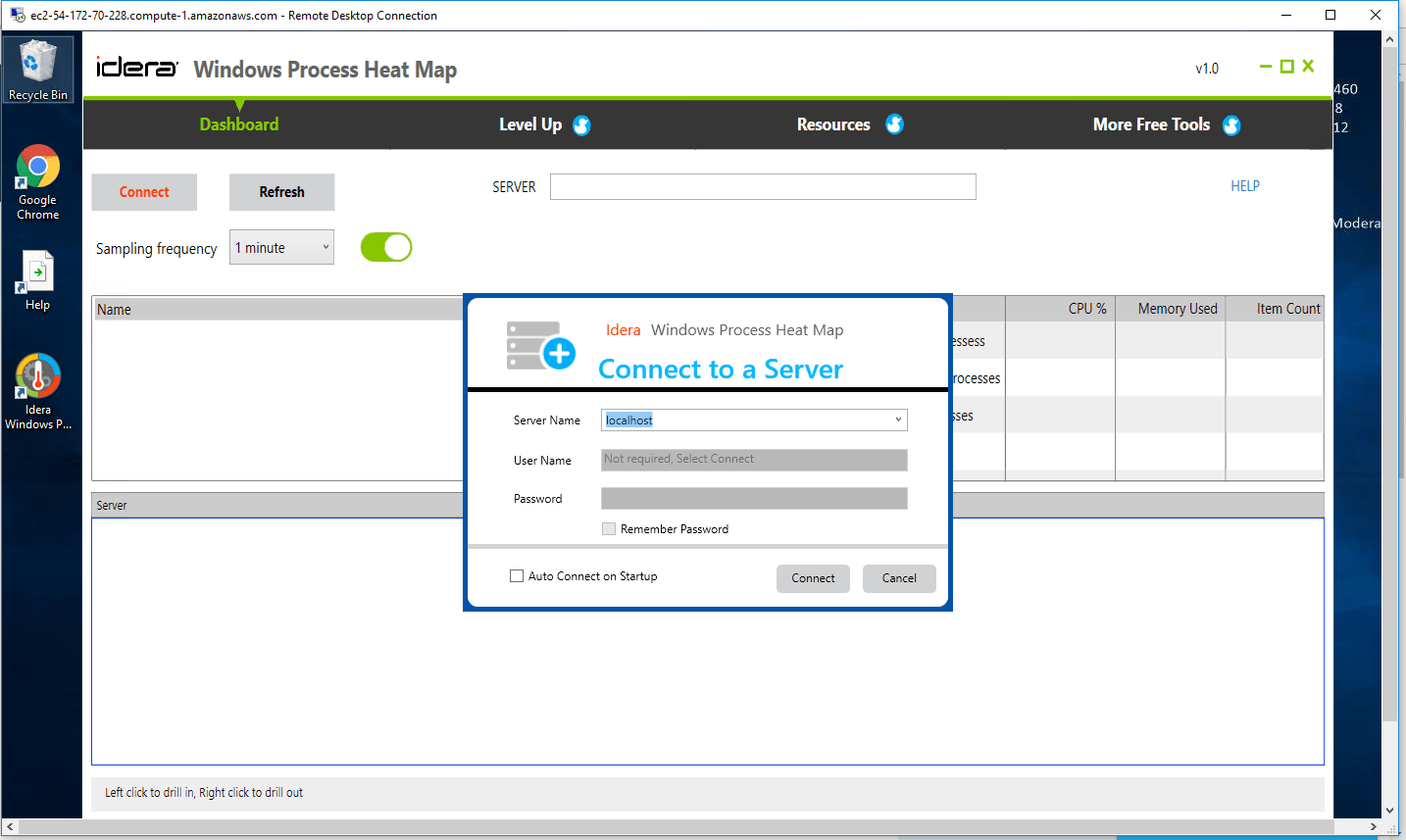1406x840 pixels.
Task: Click the globe icon next to Level Up
Action: click(x=580, y=124)
